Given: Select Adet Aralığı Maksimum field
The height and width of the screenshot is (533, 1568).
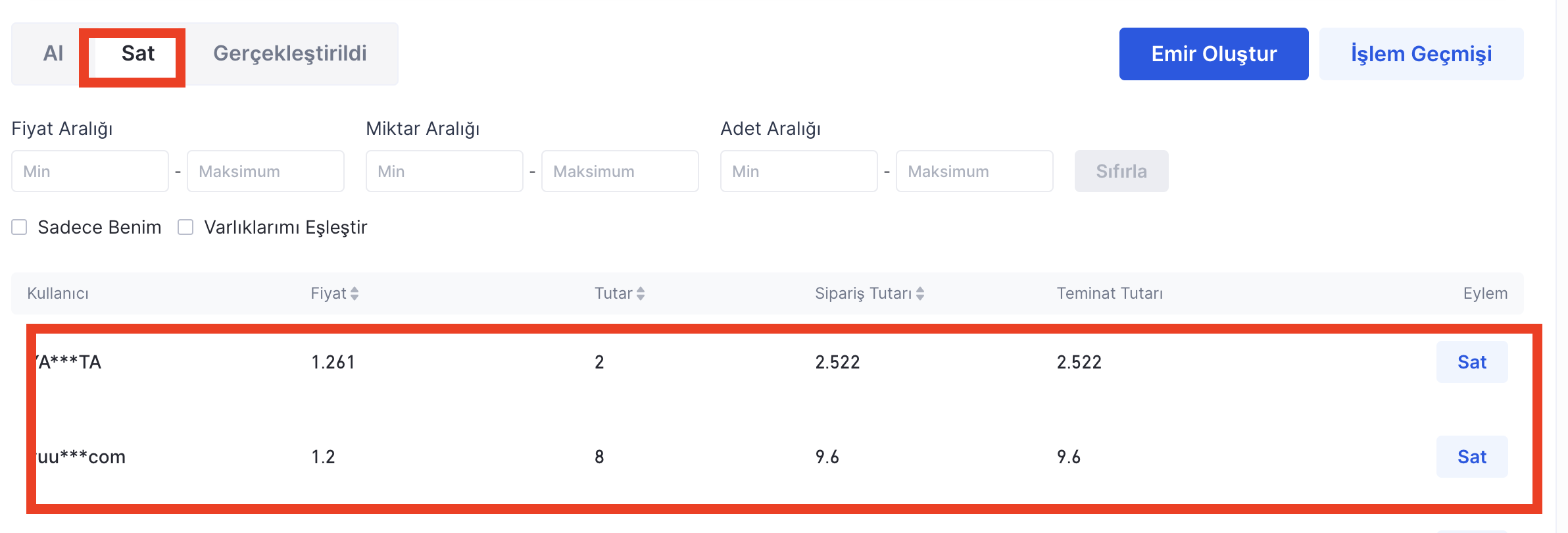Looking at the screenshot, I should (974, 171).
